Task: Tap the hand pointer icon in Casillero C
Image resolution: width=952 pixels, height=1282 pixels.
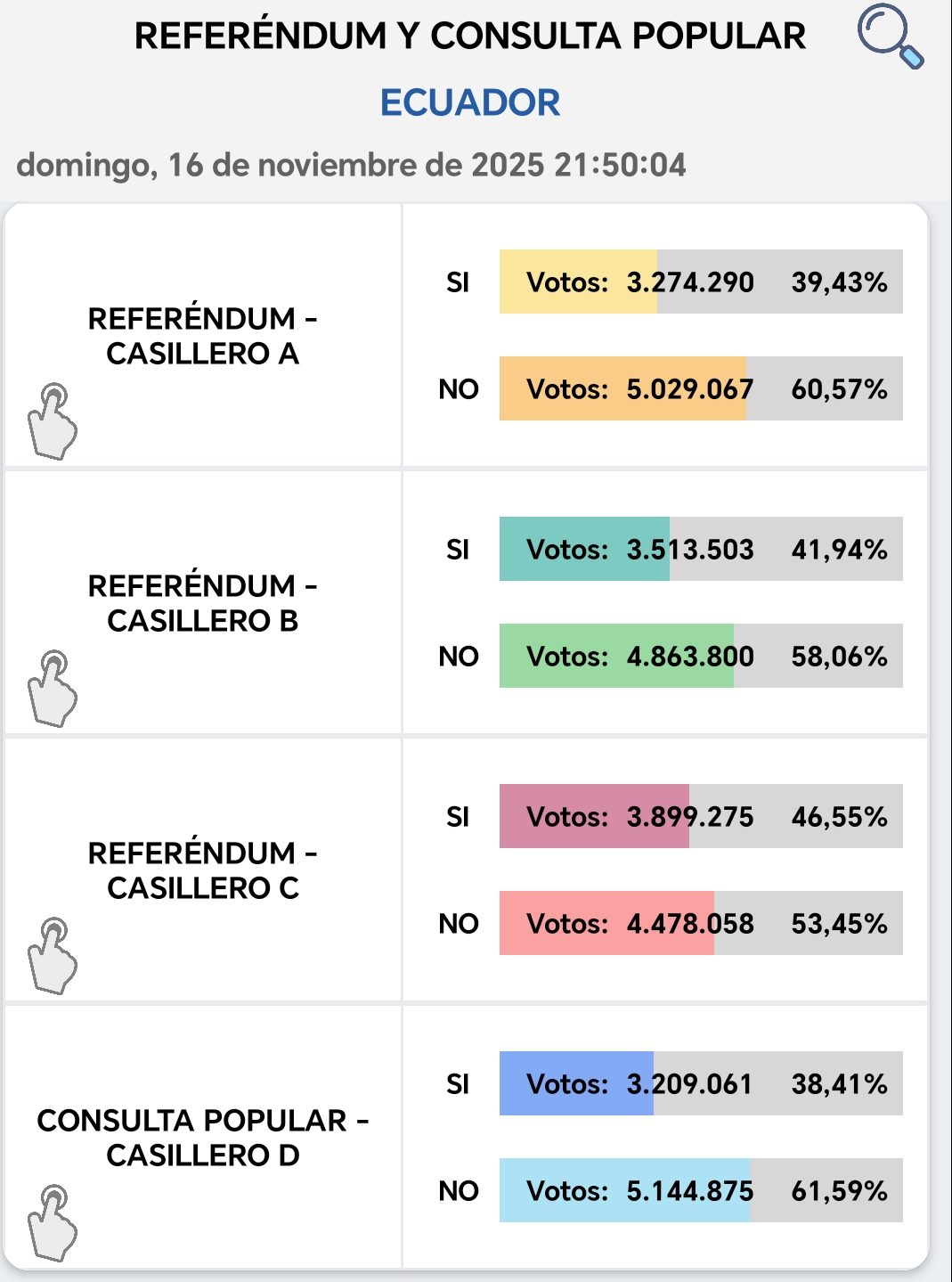Action: [52, 956]
